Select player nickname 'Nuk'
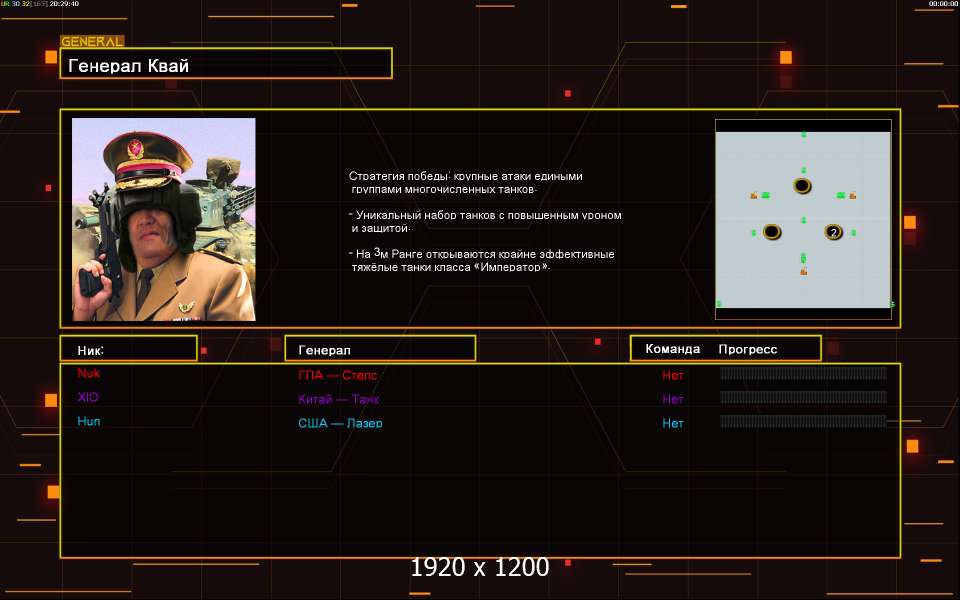 [x=89, y=373]
